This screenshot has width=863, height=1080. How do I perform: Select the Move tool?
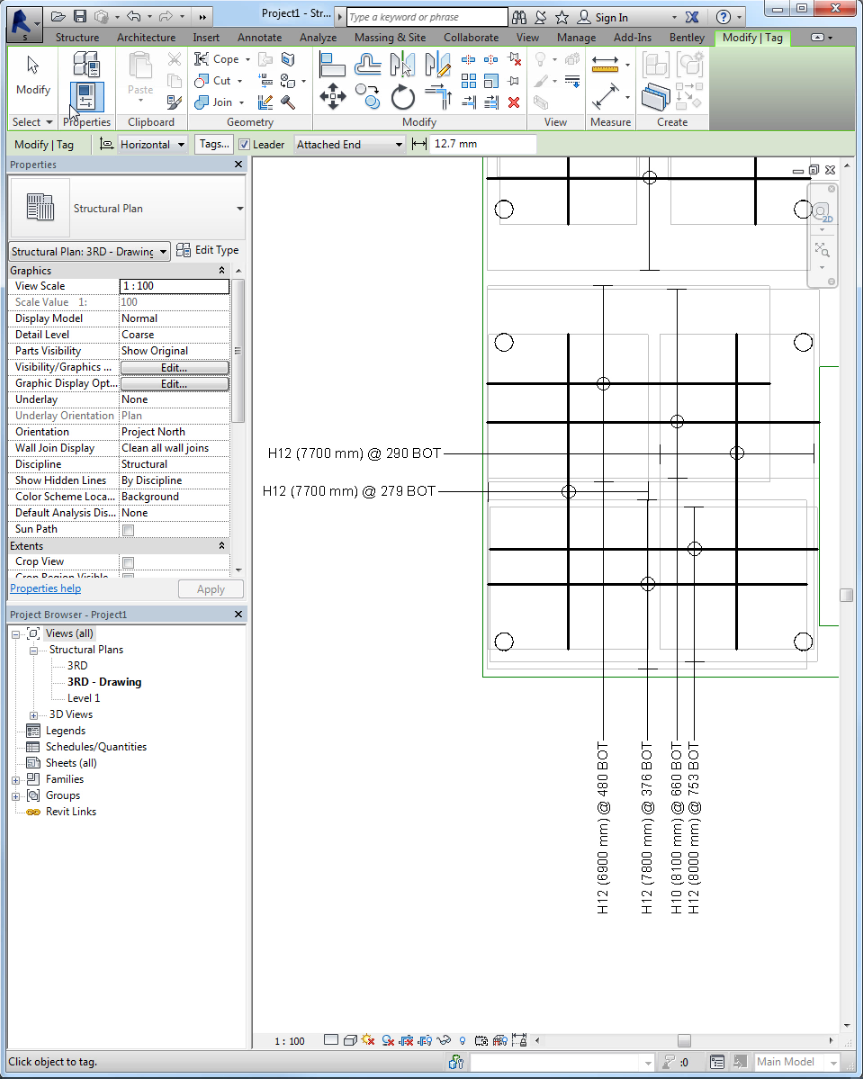tap(333, 96)
